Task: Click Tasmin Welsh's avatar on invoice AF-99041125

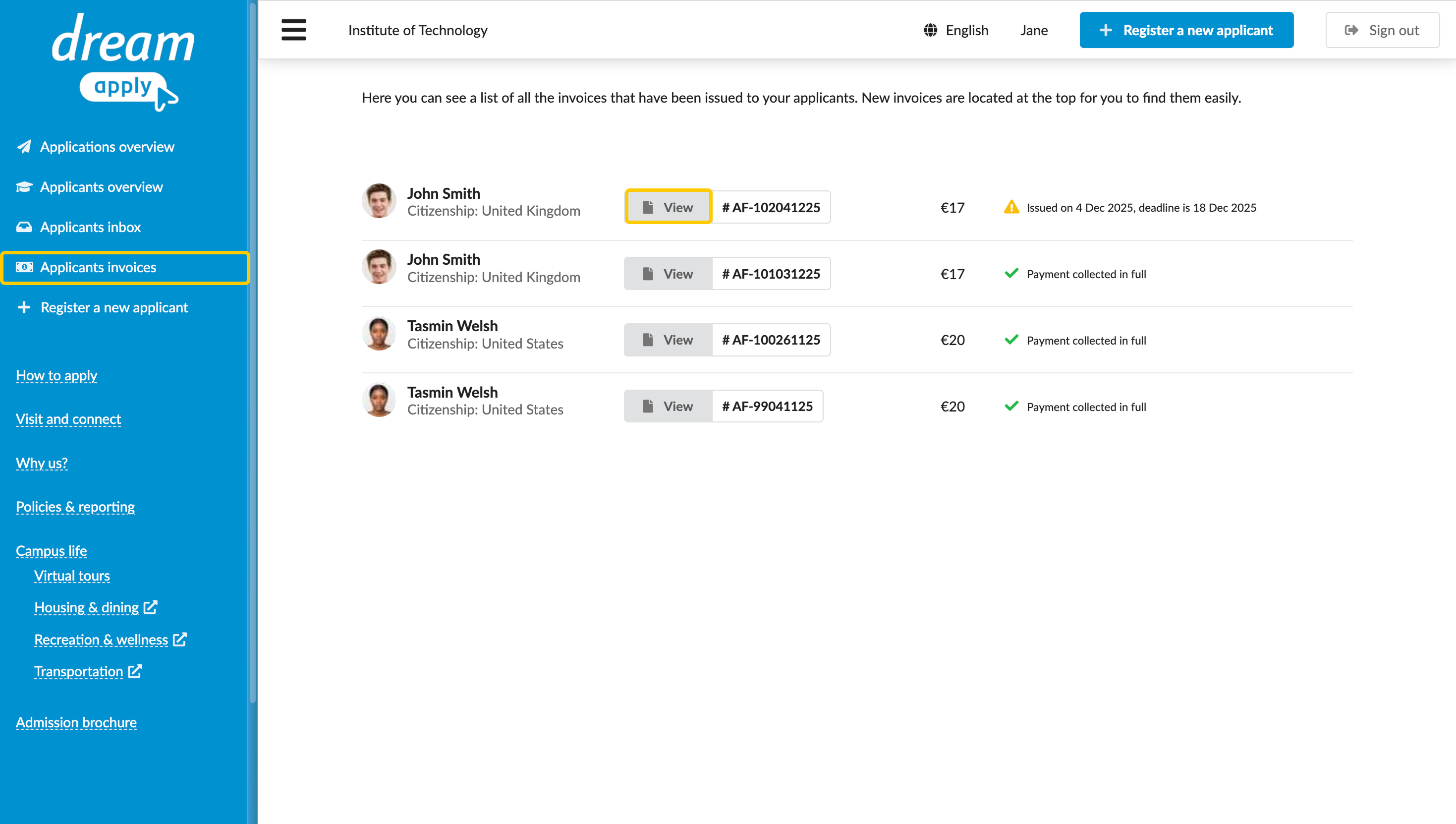Action: tap(379, 400)
